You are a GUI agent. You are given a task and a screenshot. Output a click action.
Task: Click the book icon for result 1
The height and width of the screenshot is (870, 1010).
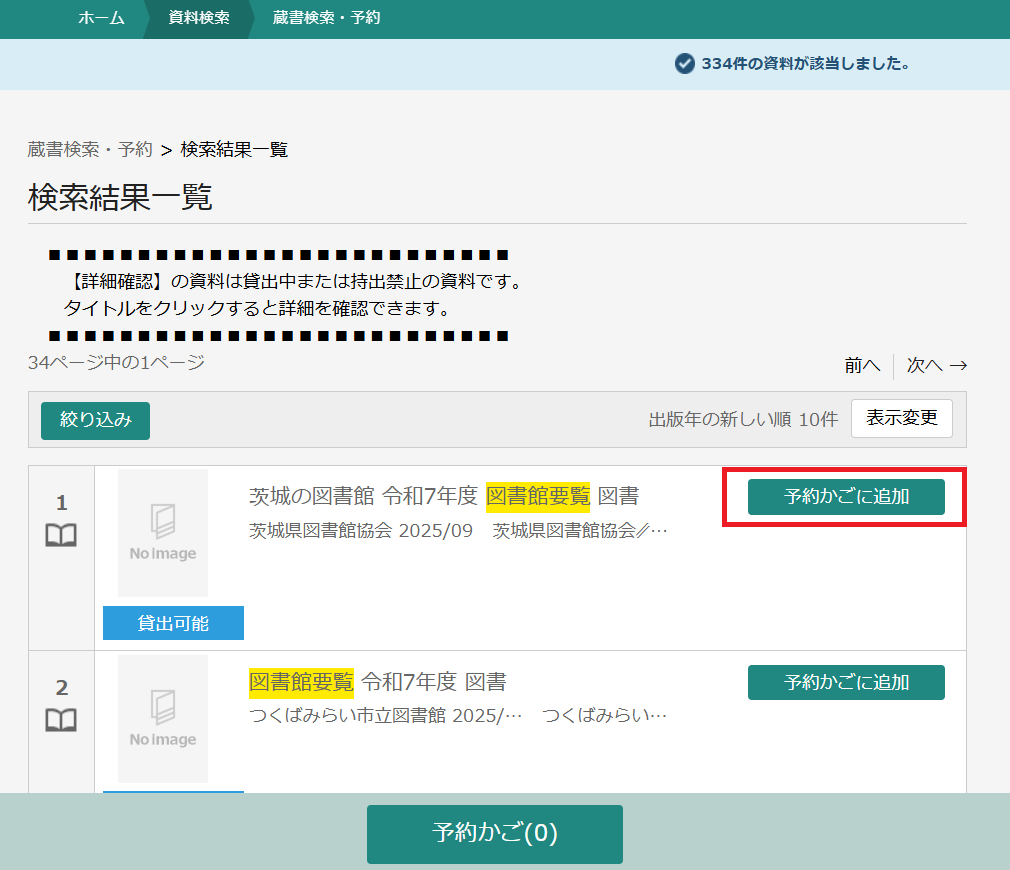click(61, 537)
